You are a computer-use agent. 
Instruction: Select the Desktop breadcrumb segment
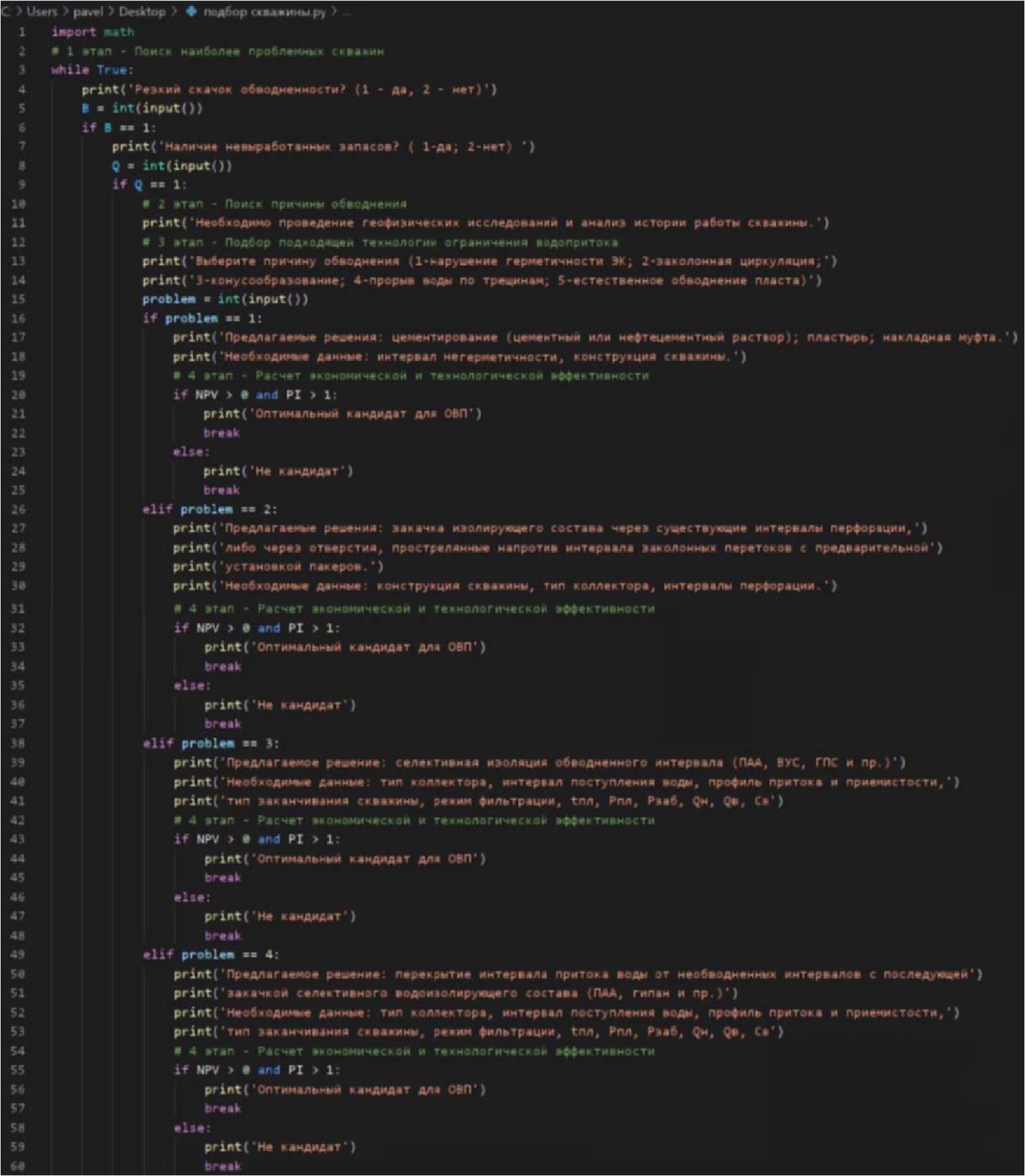coord(142,12)
